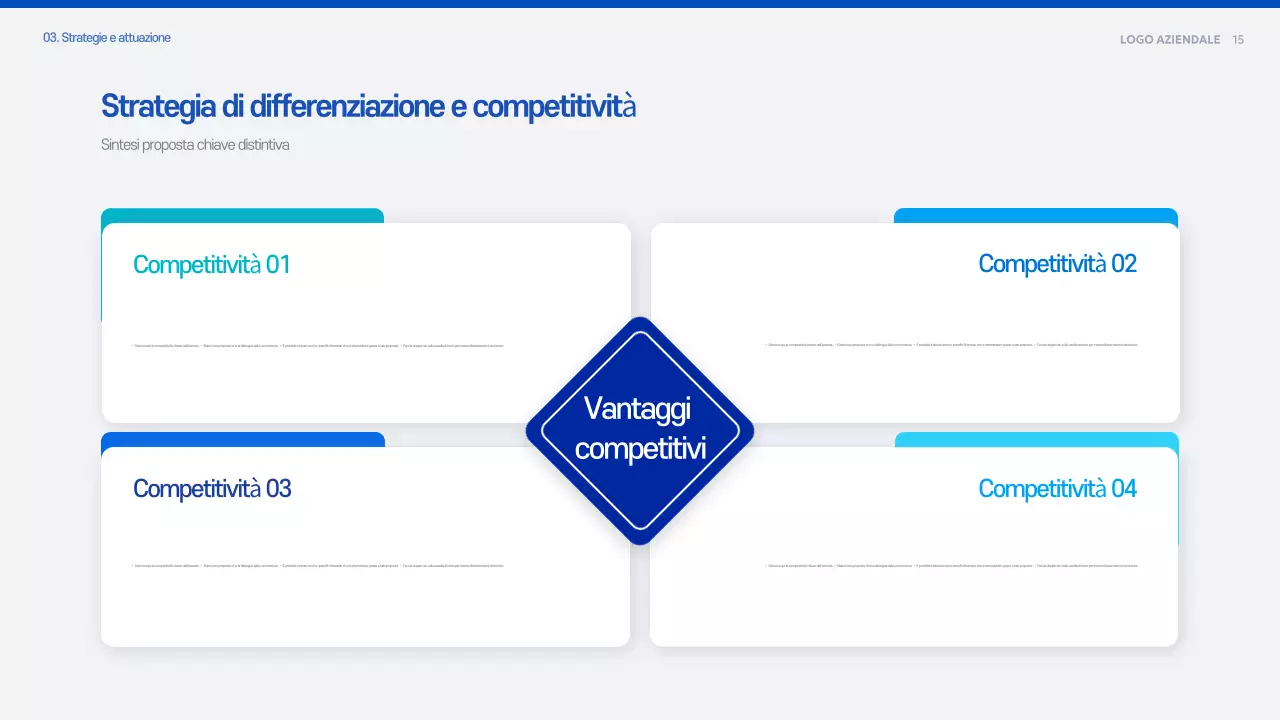Pick the teal tab above the Competitività 01 card
The height and width of the screenshot is (720, 1280).
242,215
